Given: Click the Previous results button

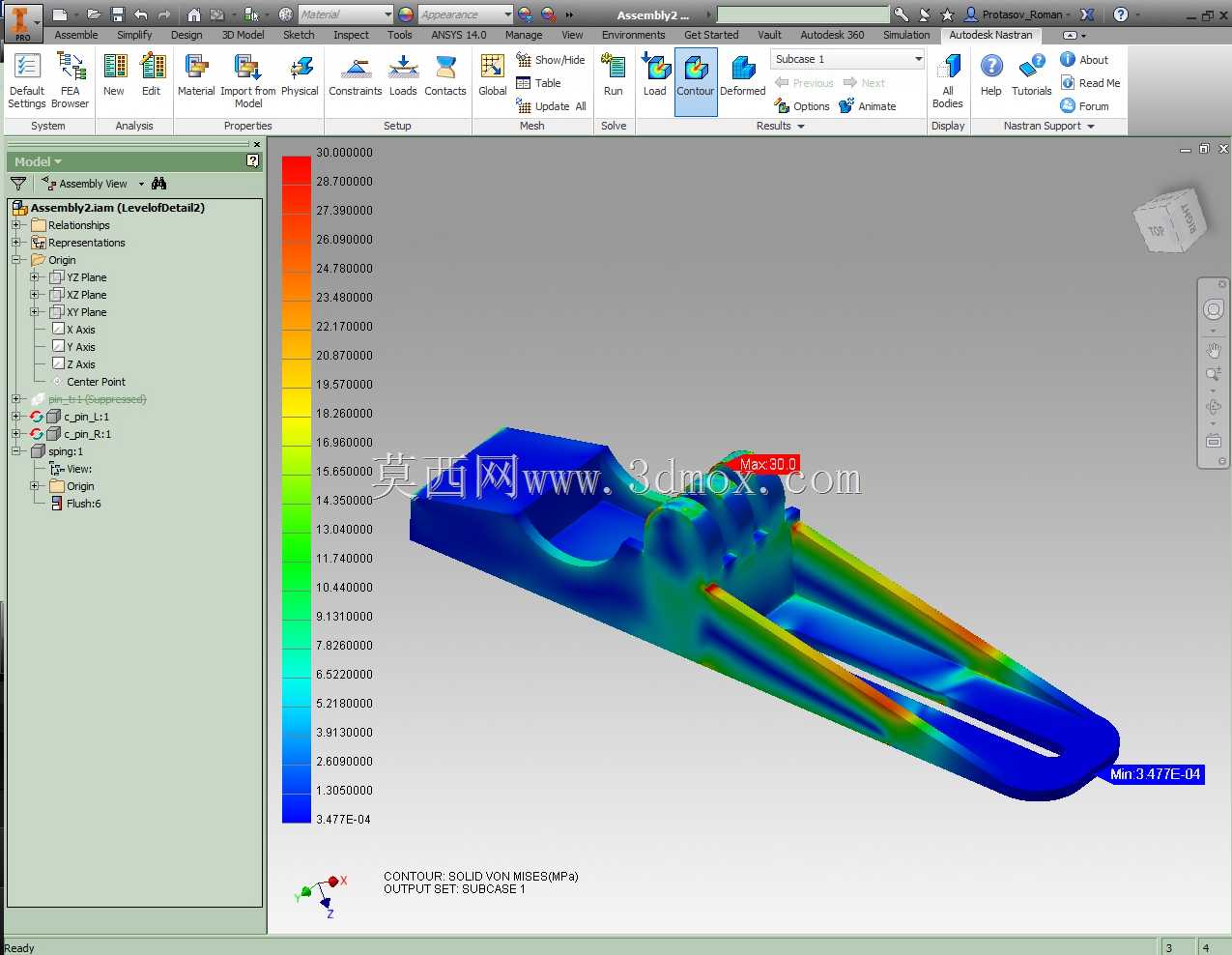Looking at the screenshot, I should coord(804,83).
